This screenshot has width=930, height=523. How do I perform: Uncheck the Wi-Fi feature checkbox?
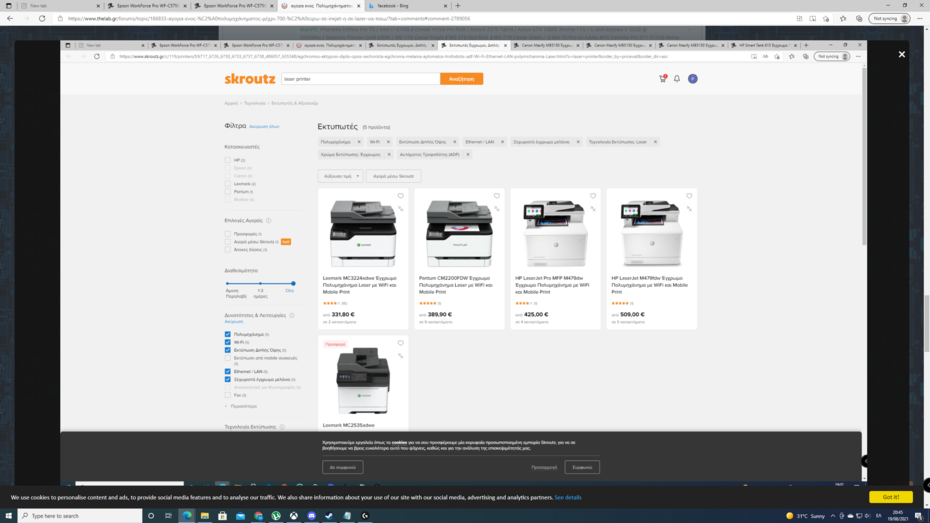(228, 342)
